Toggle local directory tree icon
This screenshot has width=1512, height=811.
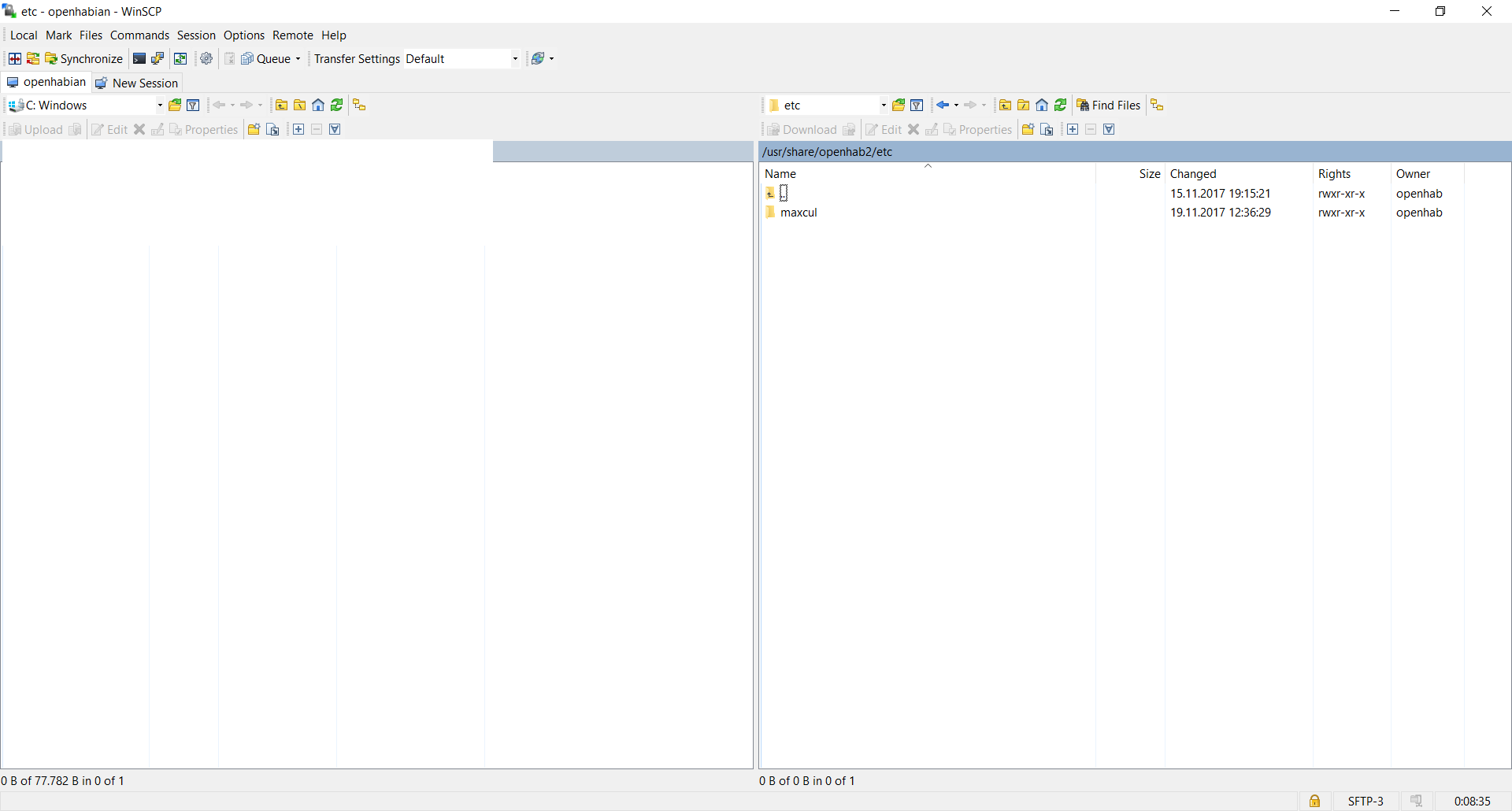[359, 106]
